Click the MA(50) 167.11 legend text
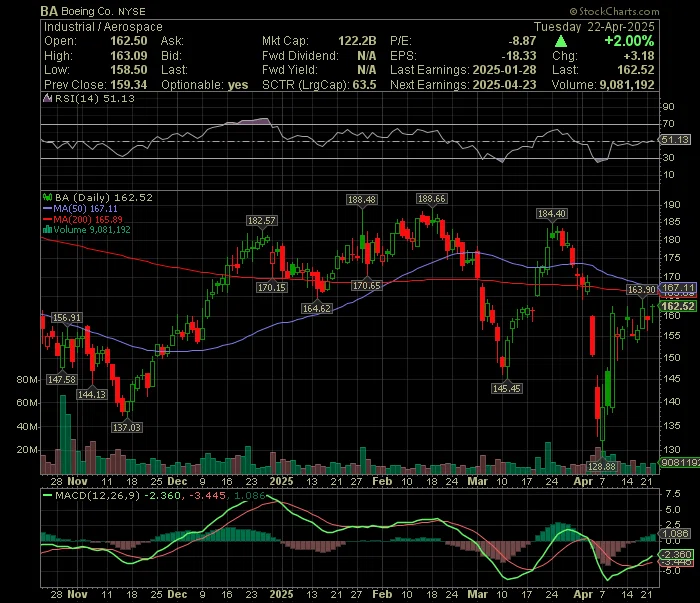Screen dimensions: 700x603 tap(85, 209)
